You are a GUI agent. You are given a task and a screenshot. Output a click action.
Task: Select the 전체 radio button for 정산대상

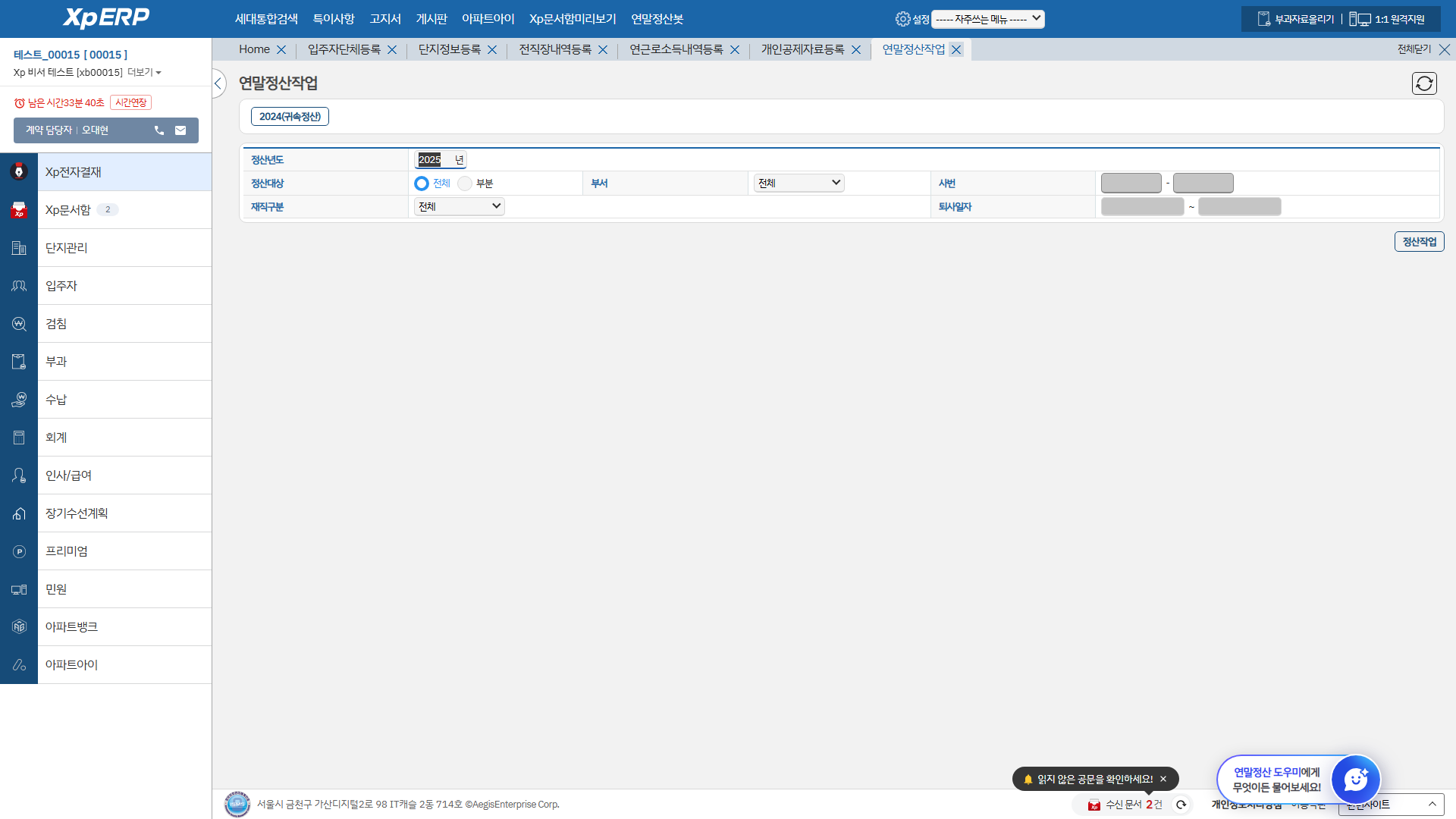pos(422,184)
